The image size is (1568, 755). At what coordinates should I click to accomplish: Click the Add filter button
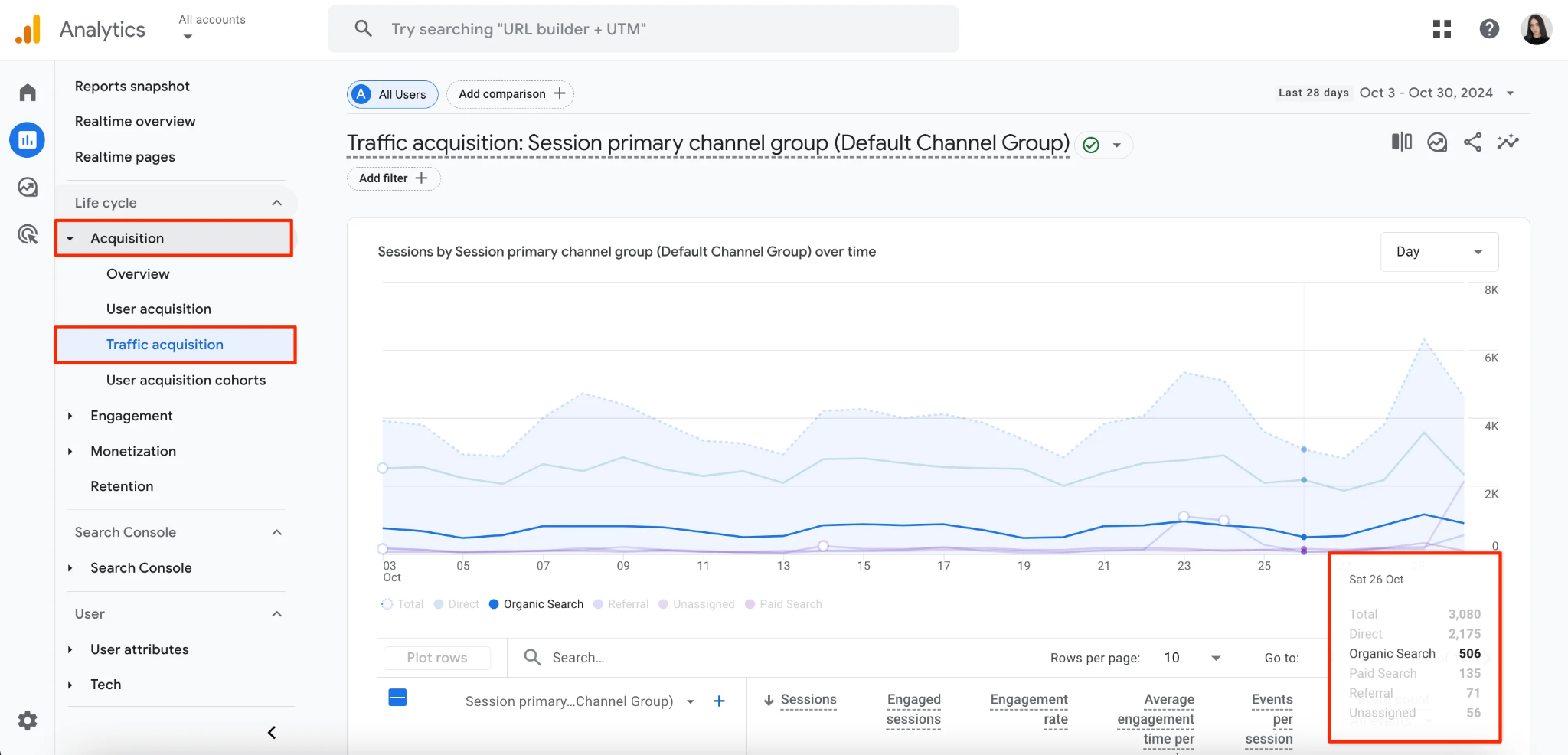(x=393, y=178)
